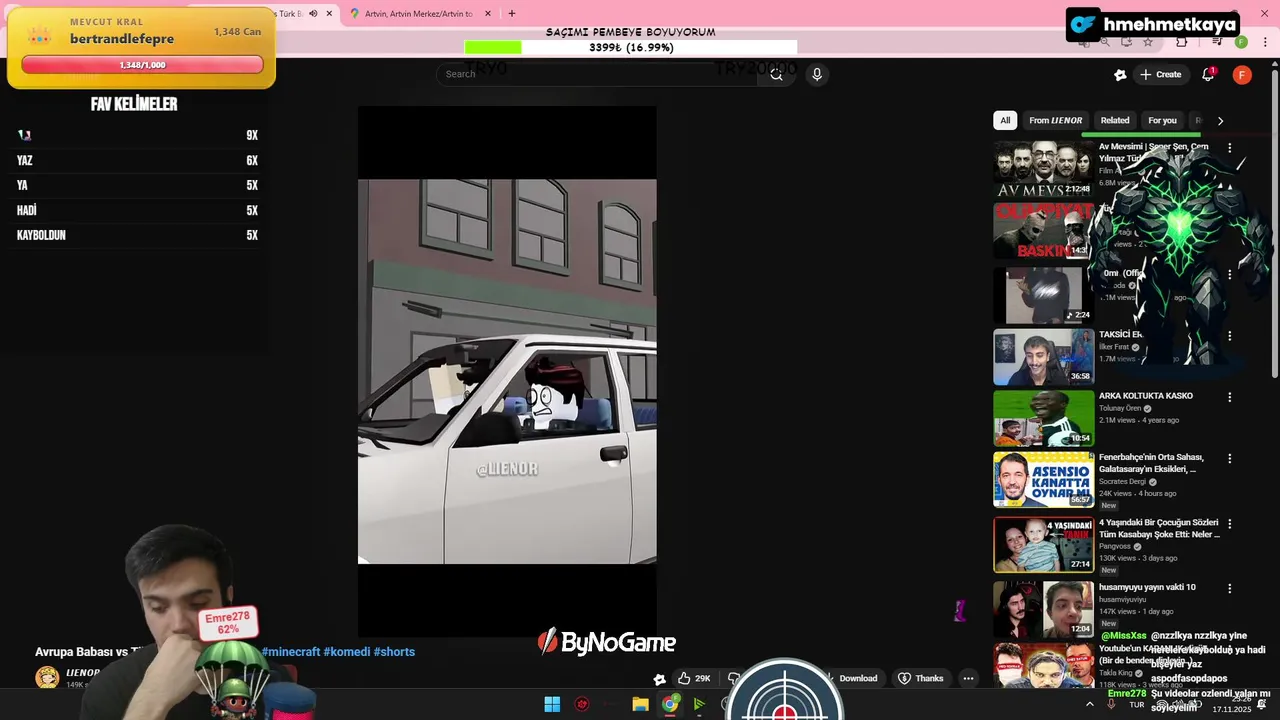Image resolution: width=1280 pixels, height=720 pixels.
Task: Activate voice search microphone button
Action: pyautogui.click(x=817, y=74)
